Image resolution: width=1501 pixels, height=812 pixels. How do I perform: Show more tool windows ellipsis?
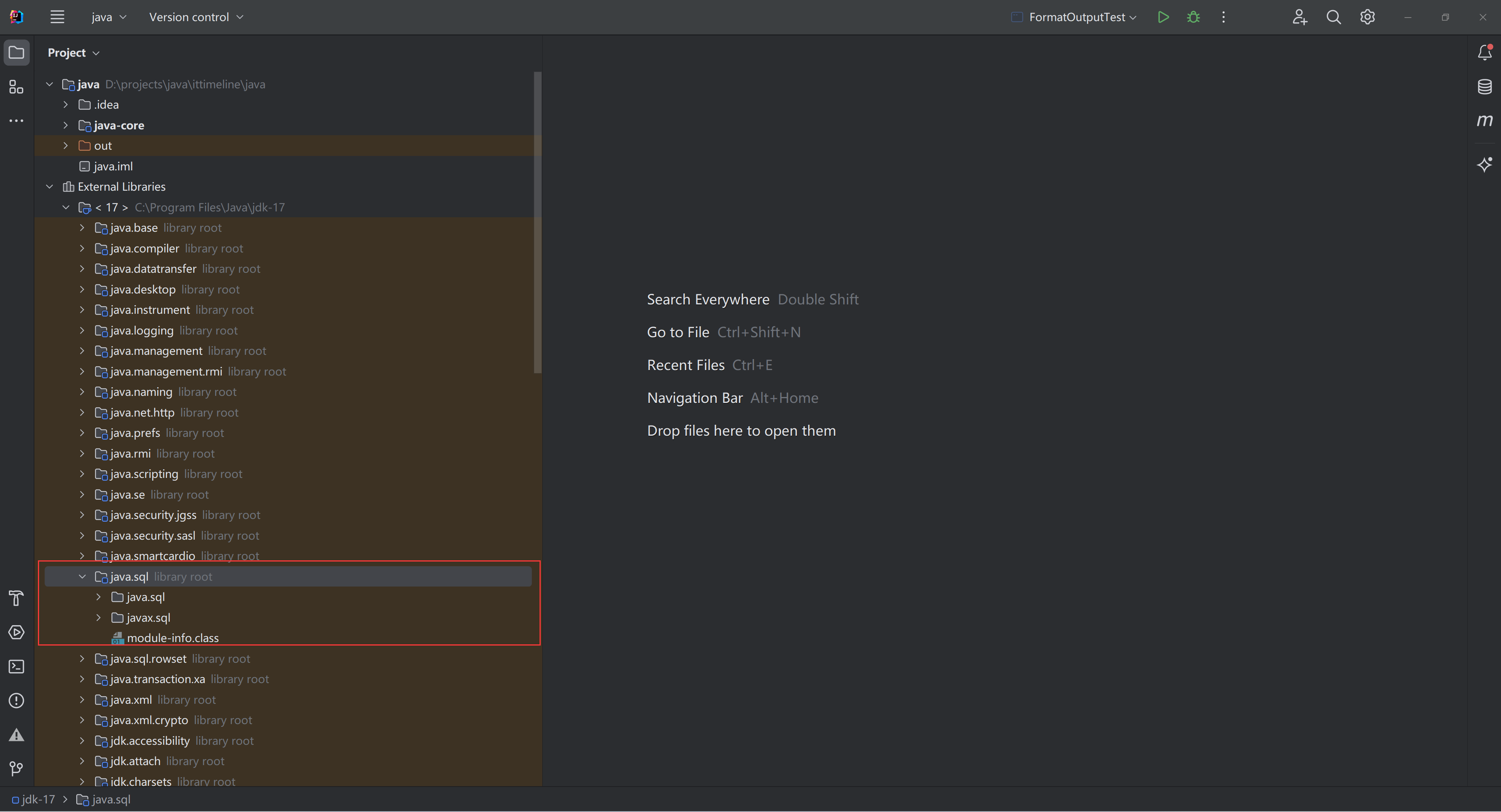click(16, 121)
